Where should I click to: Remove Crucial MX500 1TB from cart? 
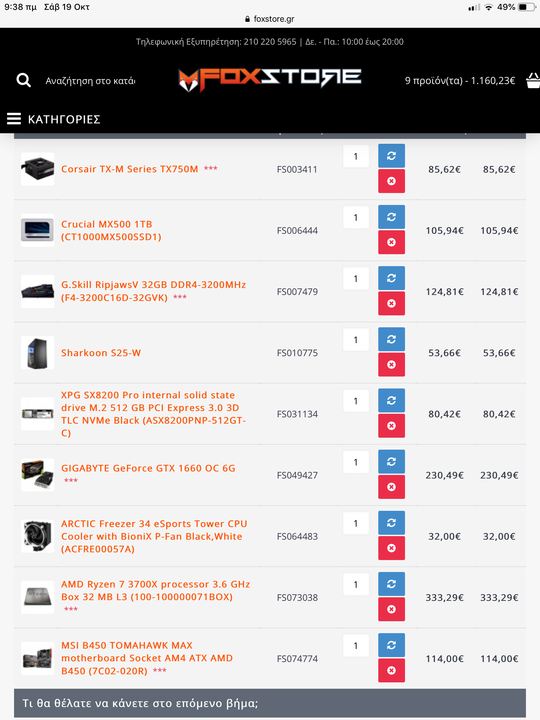(391, 242)
